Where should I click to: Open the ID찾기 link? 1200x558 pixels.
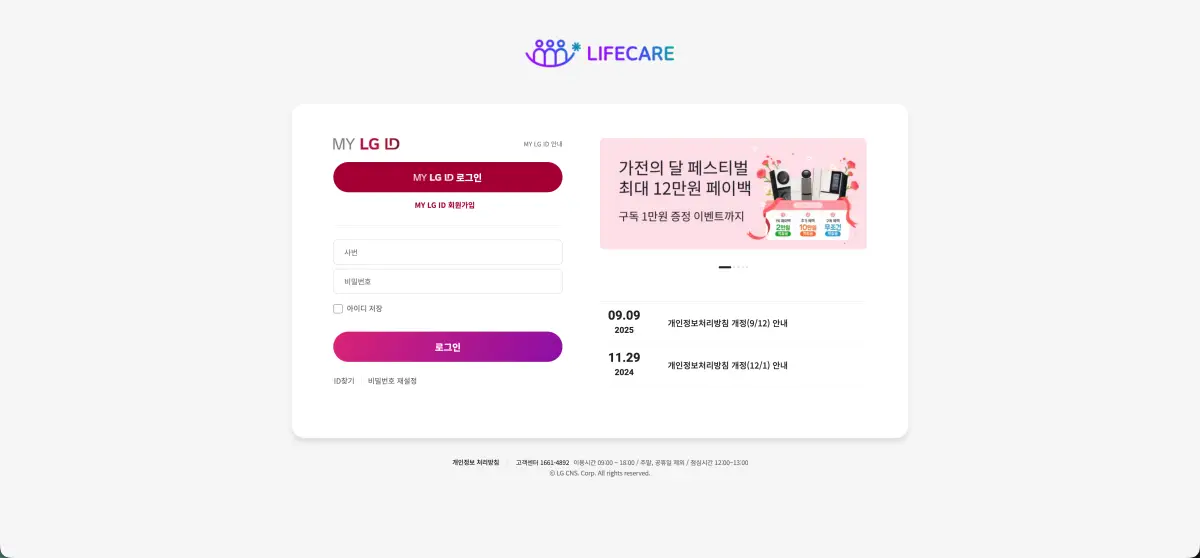tap(344, 381)
